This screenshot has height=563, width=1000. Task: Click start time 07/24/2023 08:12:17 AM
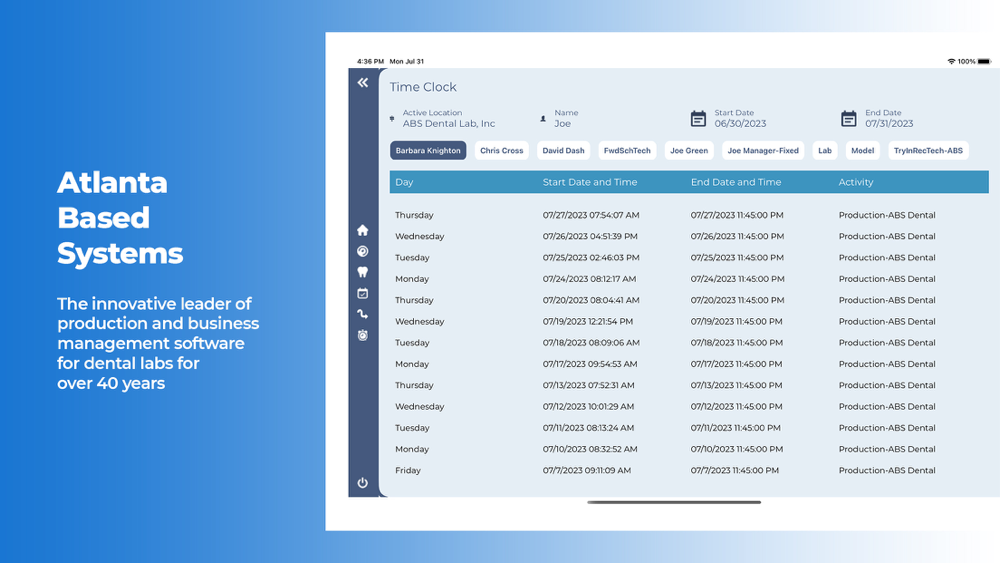tap(589, 279)
